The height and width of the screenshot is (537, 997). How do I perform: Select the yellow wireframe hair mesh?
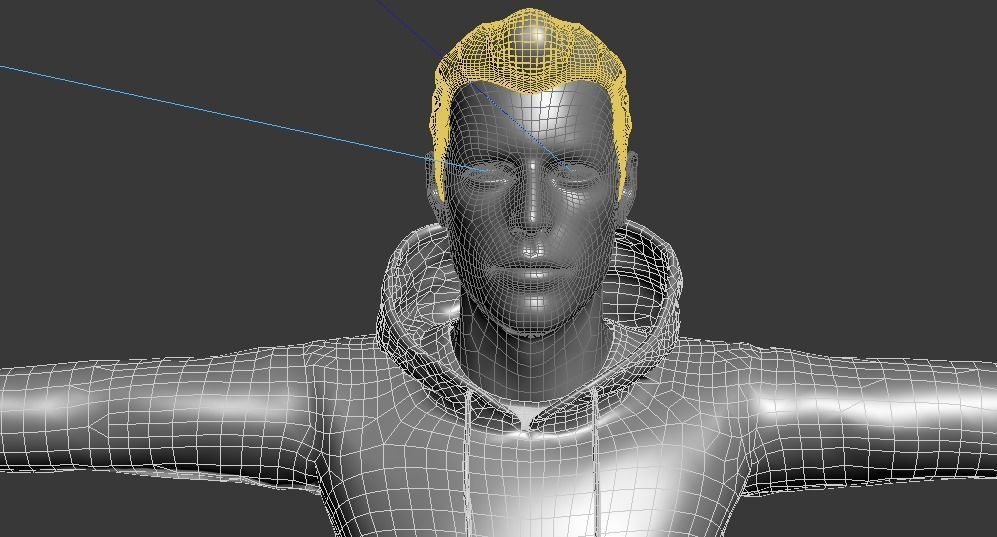point(532,51)
